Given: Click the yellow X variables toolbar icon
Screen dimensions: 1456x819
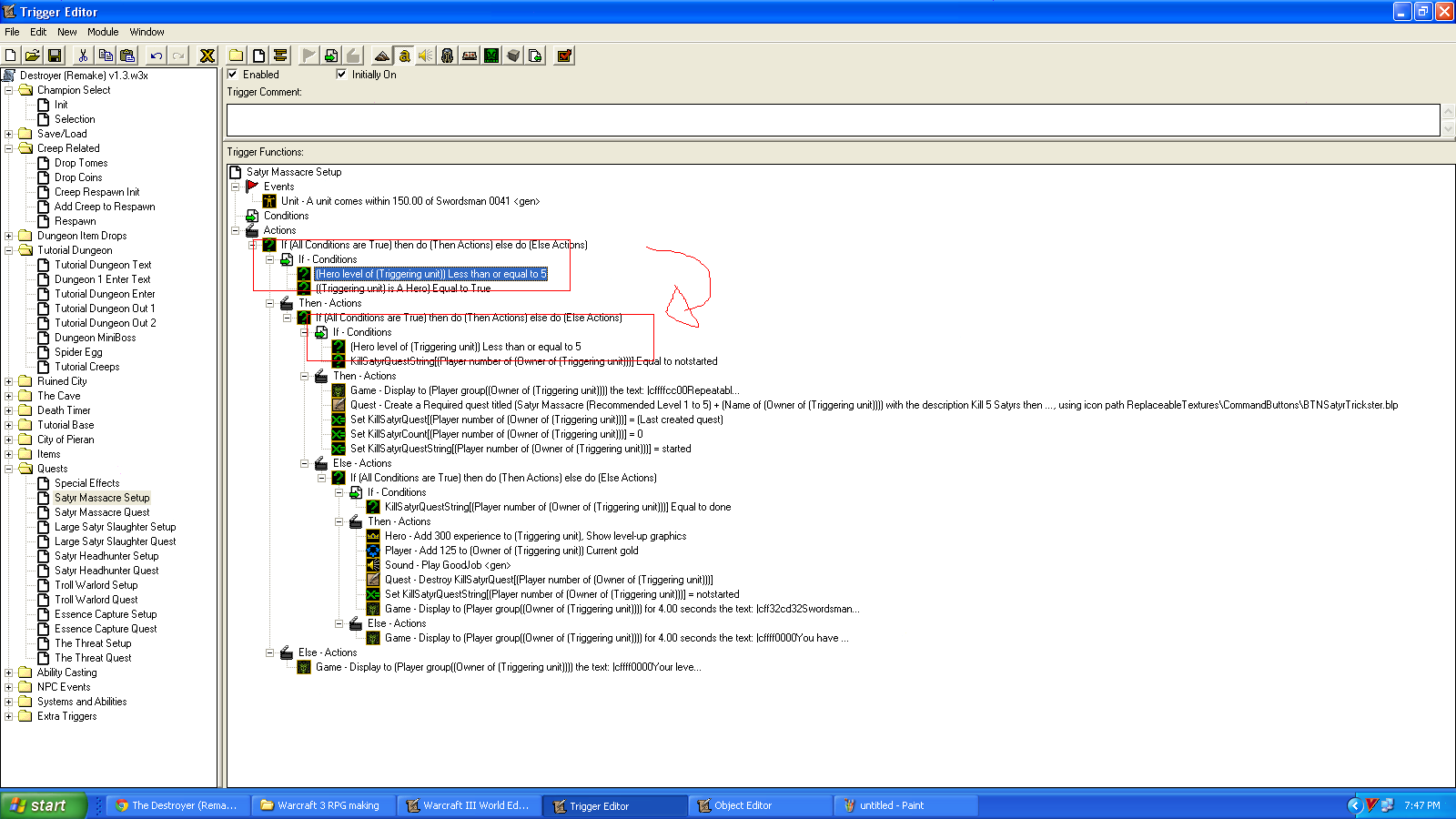Looking at the screenshot, I should pyautogui.click(x=207, y=56).
